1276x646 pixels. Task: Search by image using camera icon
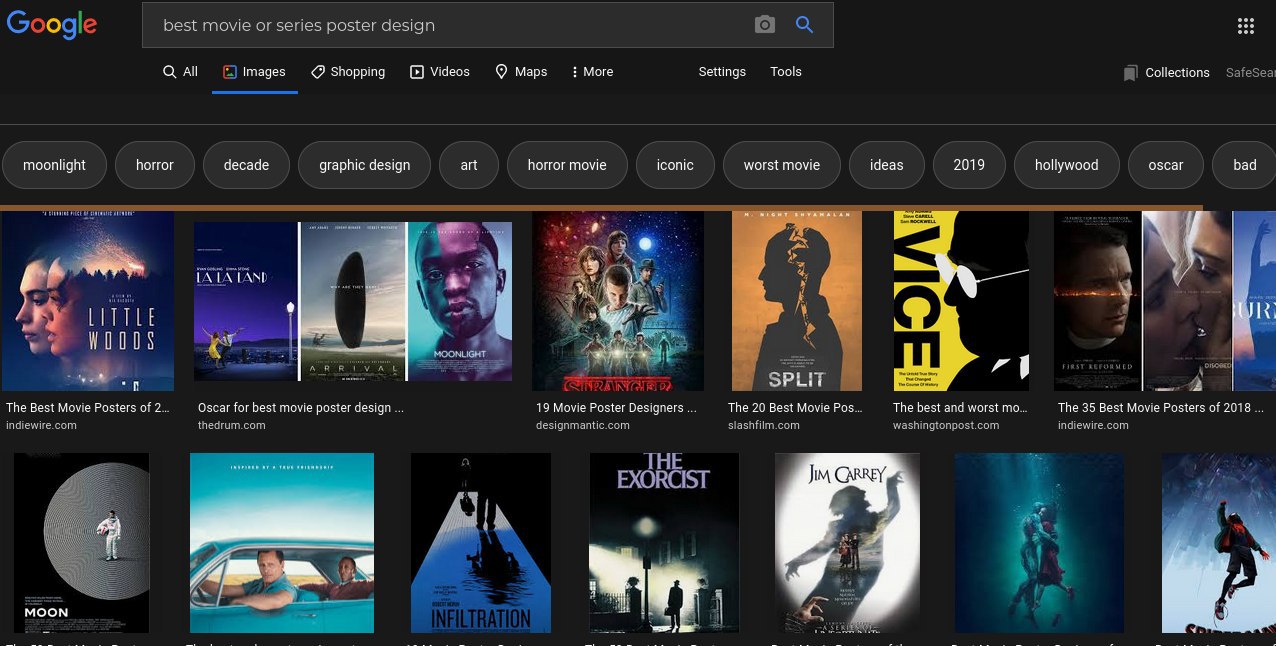pos(765,25)
